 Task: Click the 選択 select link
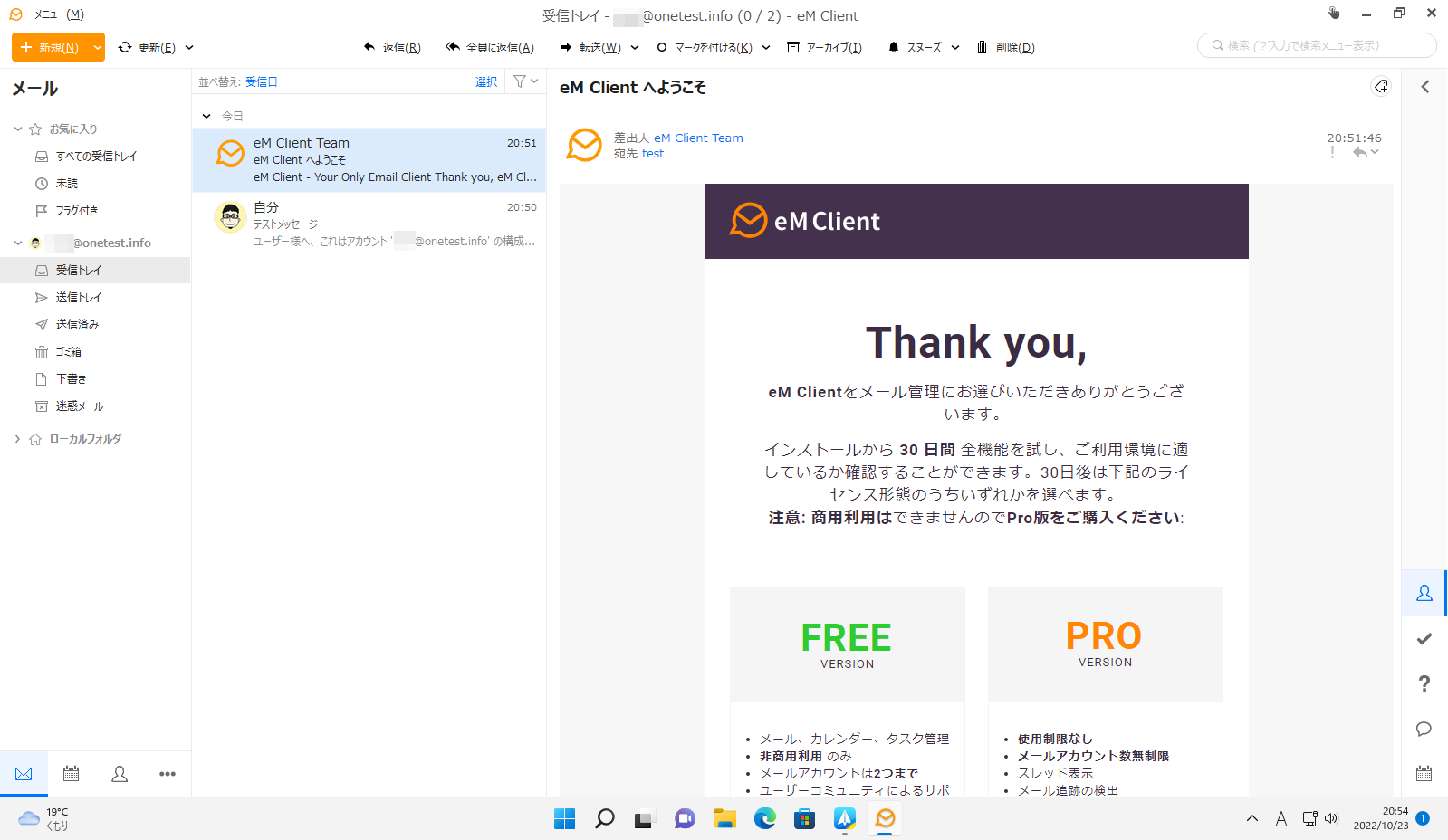pos(486,81)
